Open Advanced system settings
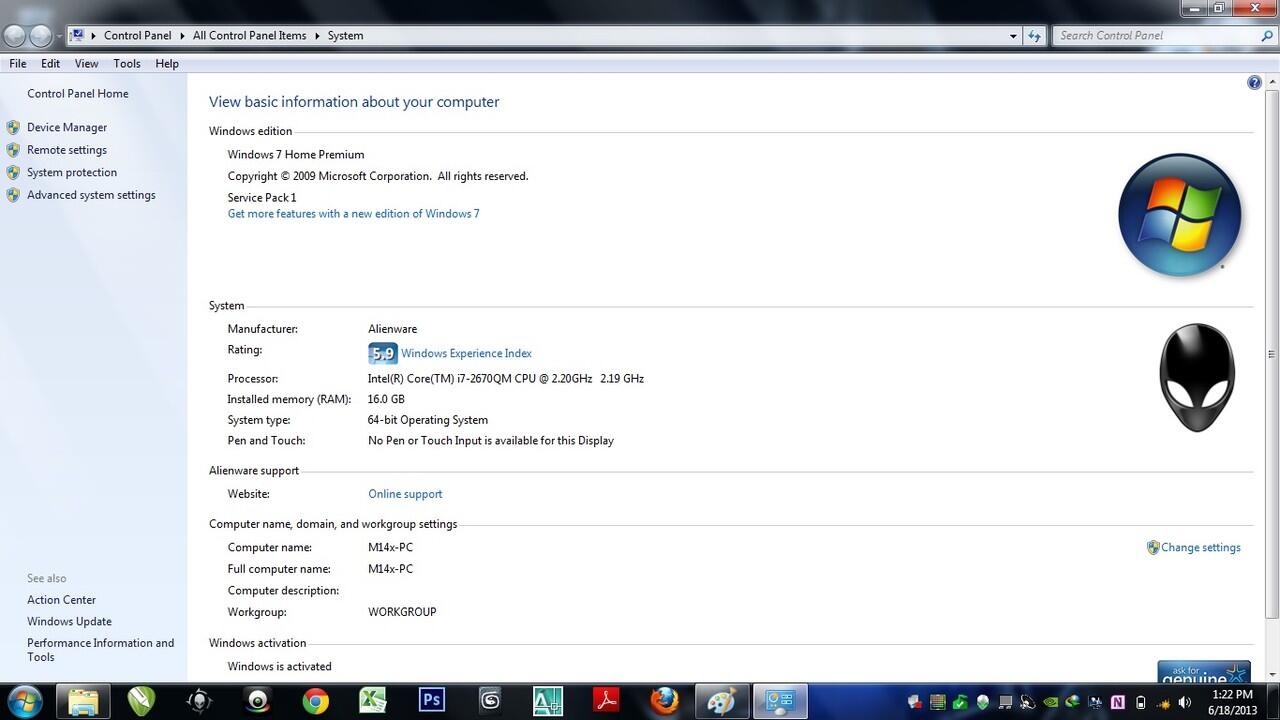1280x720 pixels. pyautogui.click(x=91, y=195)
